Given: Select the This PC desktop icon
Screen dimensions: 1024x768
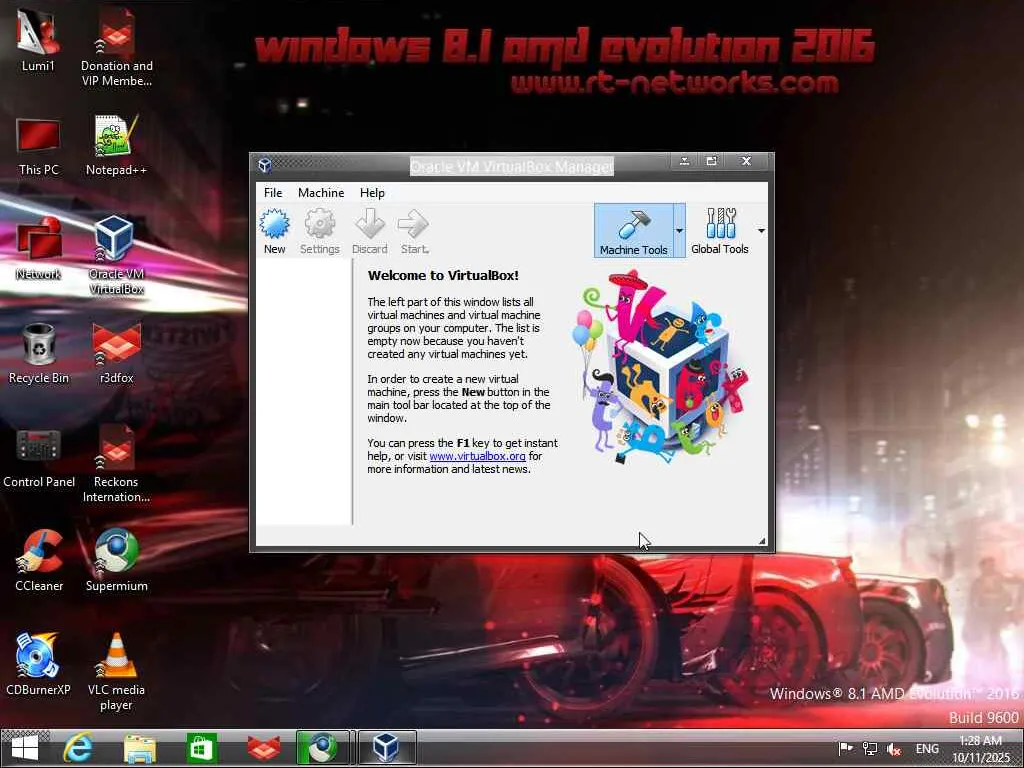Looking at the screenshot, I should click(x=38, y=146).
